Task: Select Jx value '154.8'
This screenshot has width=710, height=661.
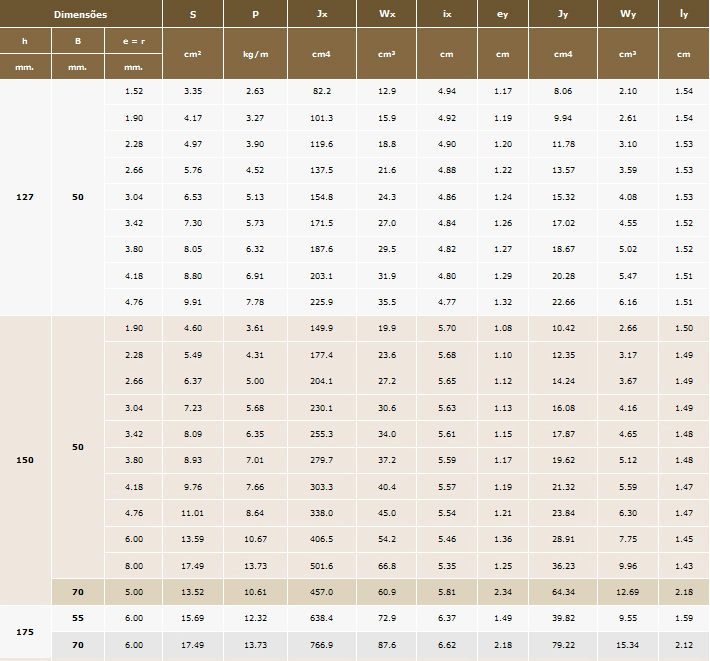Action: [x=322, y=197]
